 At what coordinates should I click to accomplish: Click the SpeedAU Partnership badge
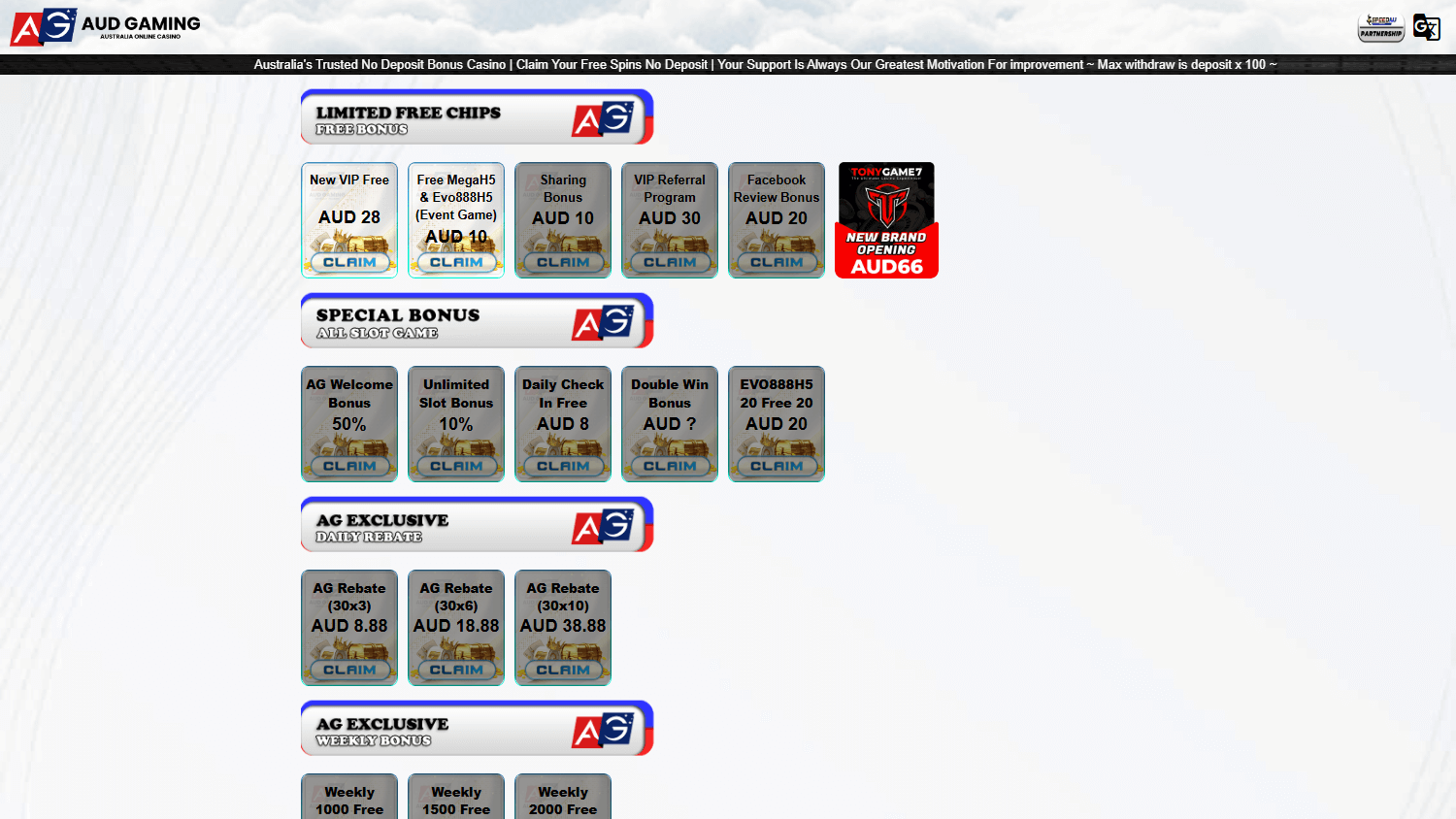click(1379, 27)
